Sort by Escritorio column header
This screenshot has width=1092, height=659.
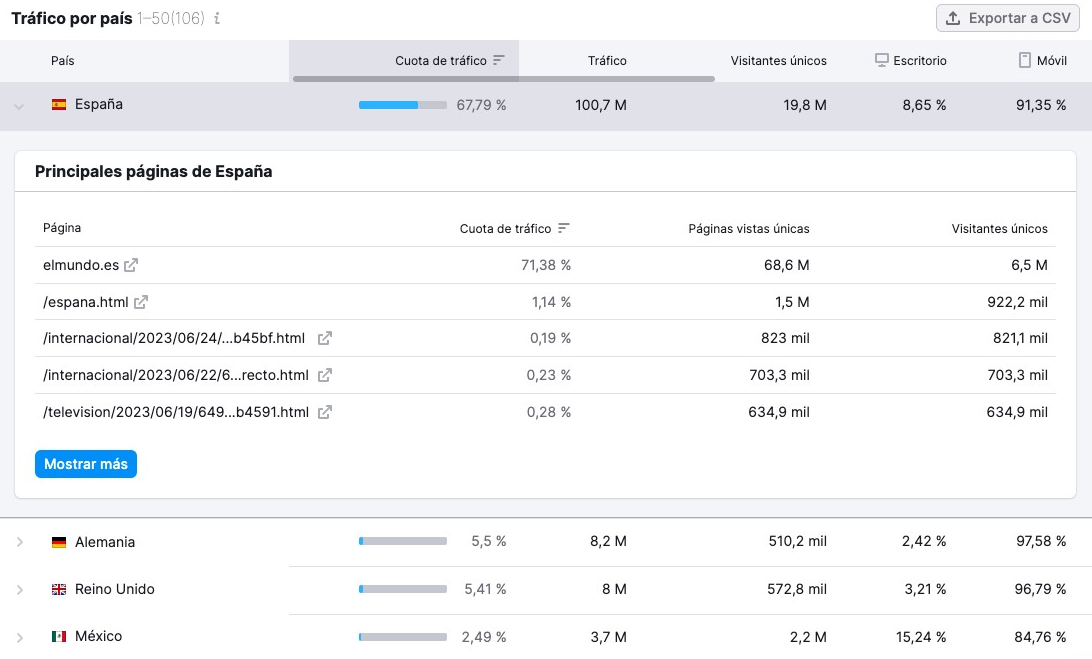point(910,61)
